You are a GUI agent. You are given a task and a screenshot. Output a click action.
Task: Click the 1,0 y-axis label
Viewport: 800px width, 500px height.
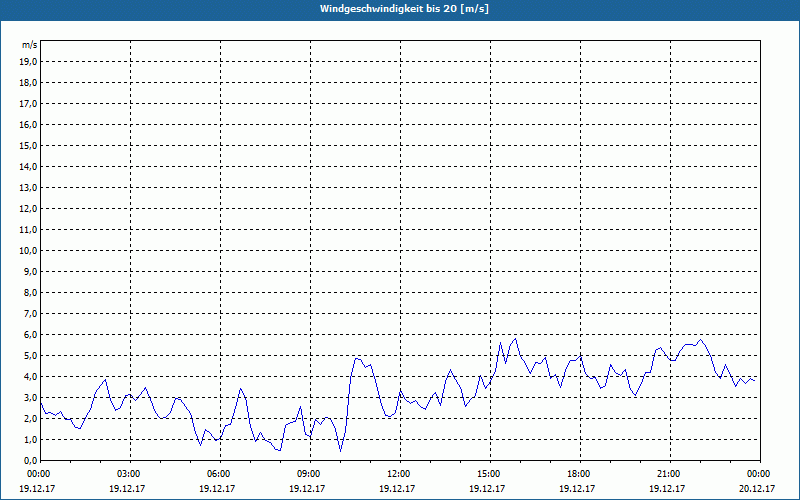coord(31,440)
